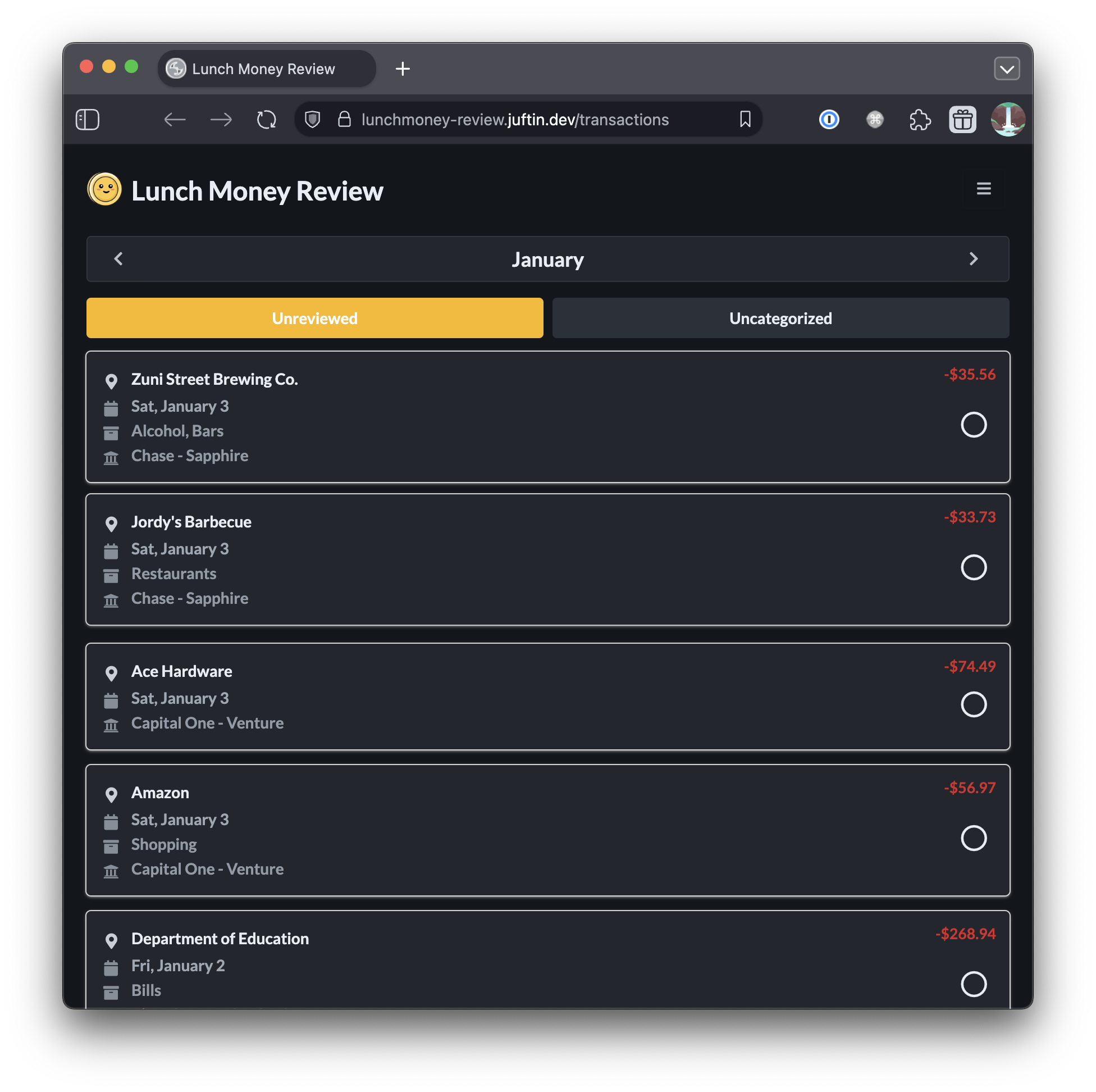Mark Jordy's Barbecue transaction reviewed
Image resolution: width=1096 pixels, height=1092 pixels.
(x=974, y=567)
